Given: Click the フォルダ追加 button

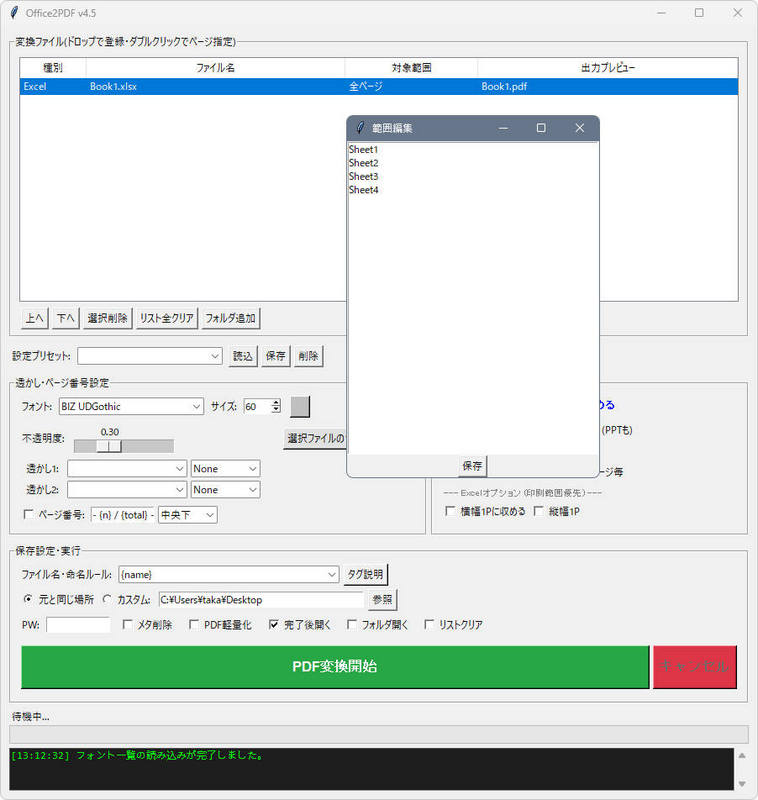Looking at the screenshot, I should (230, 318).
